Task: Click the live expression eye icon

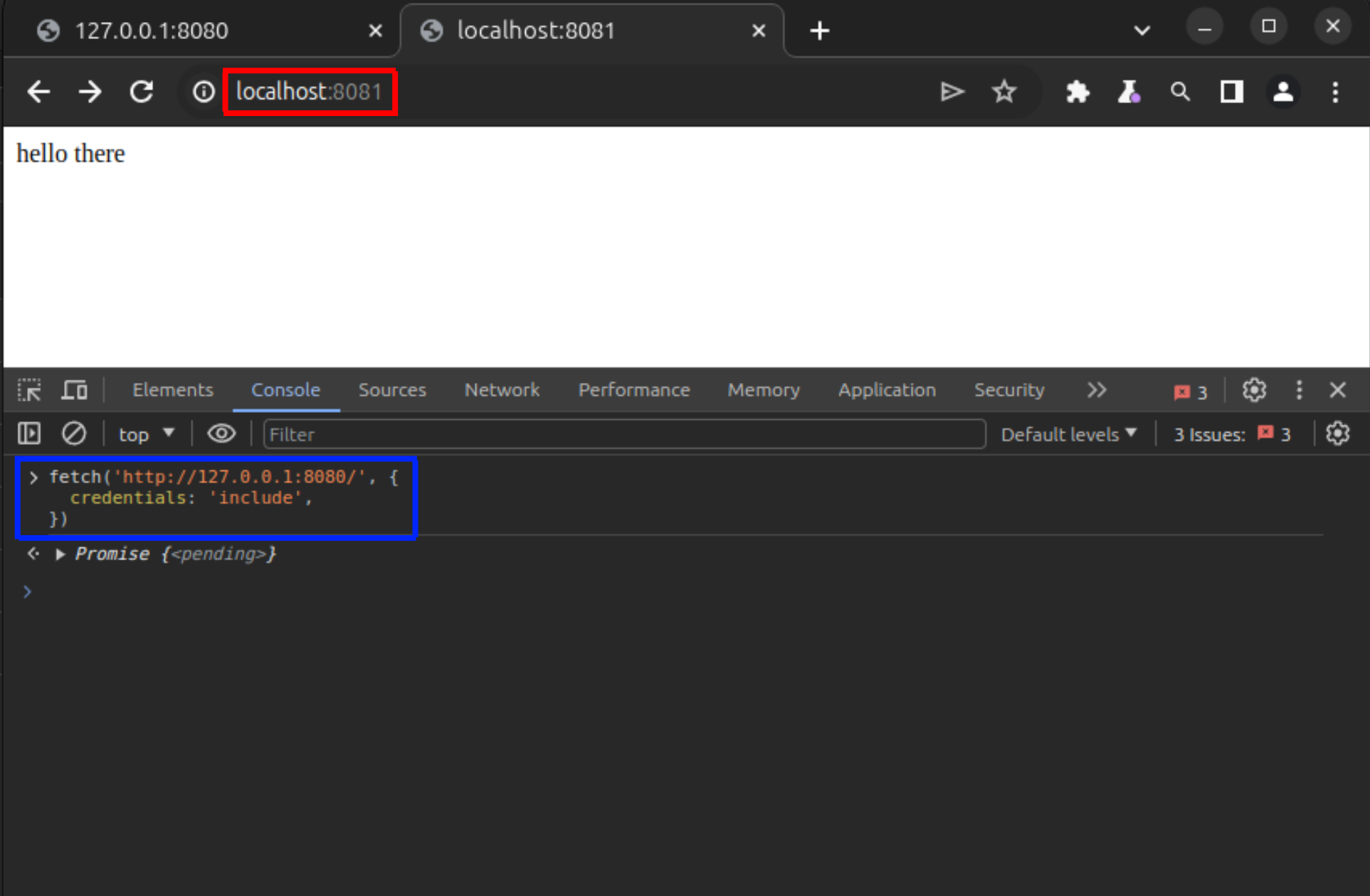Action: (x=221, y=433)
